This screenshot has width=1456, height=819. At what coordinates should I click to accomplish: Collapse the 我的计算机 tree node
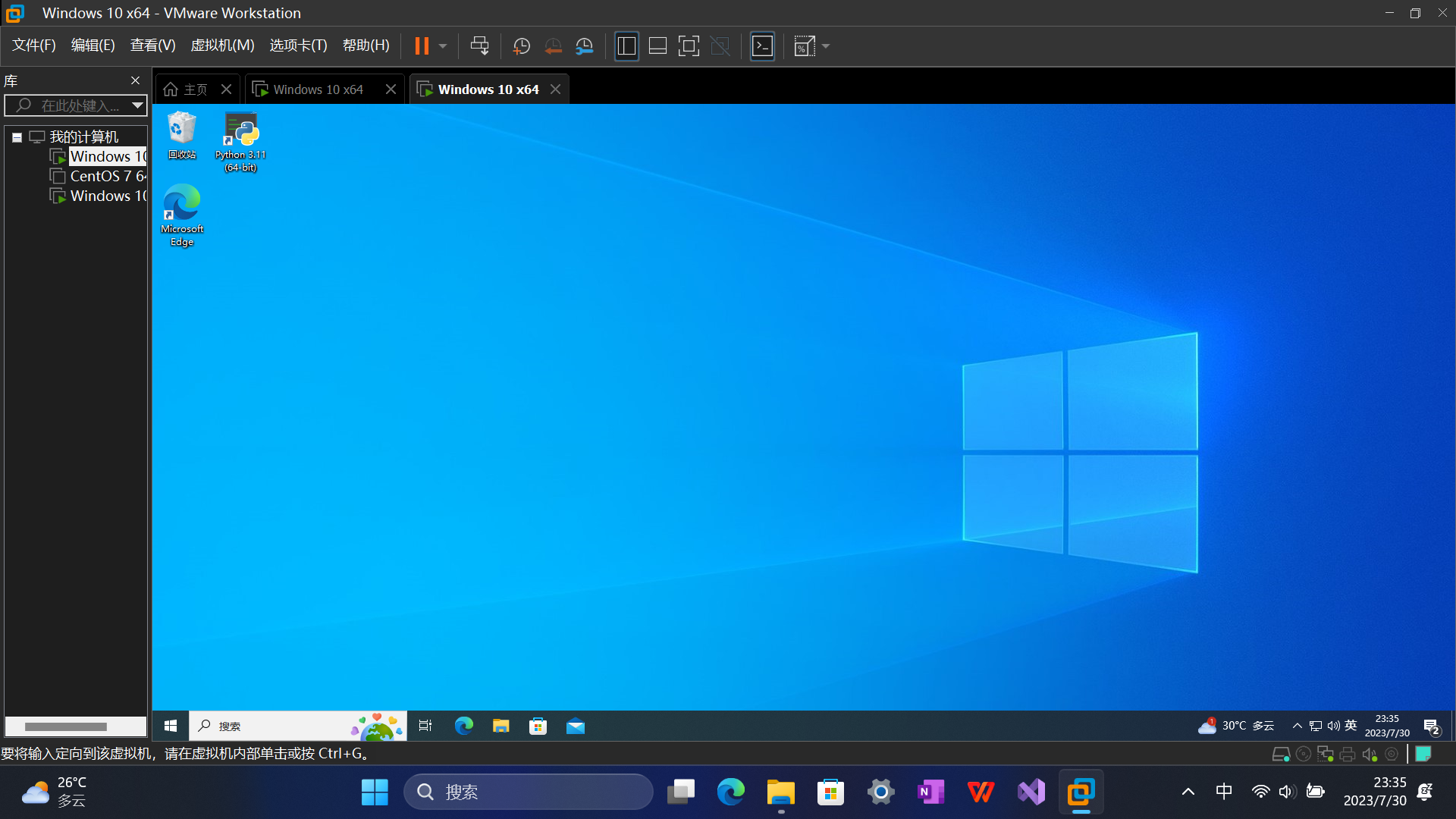(17, 137)
